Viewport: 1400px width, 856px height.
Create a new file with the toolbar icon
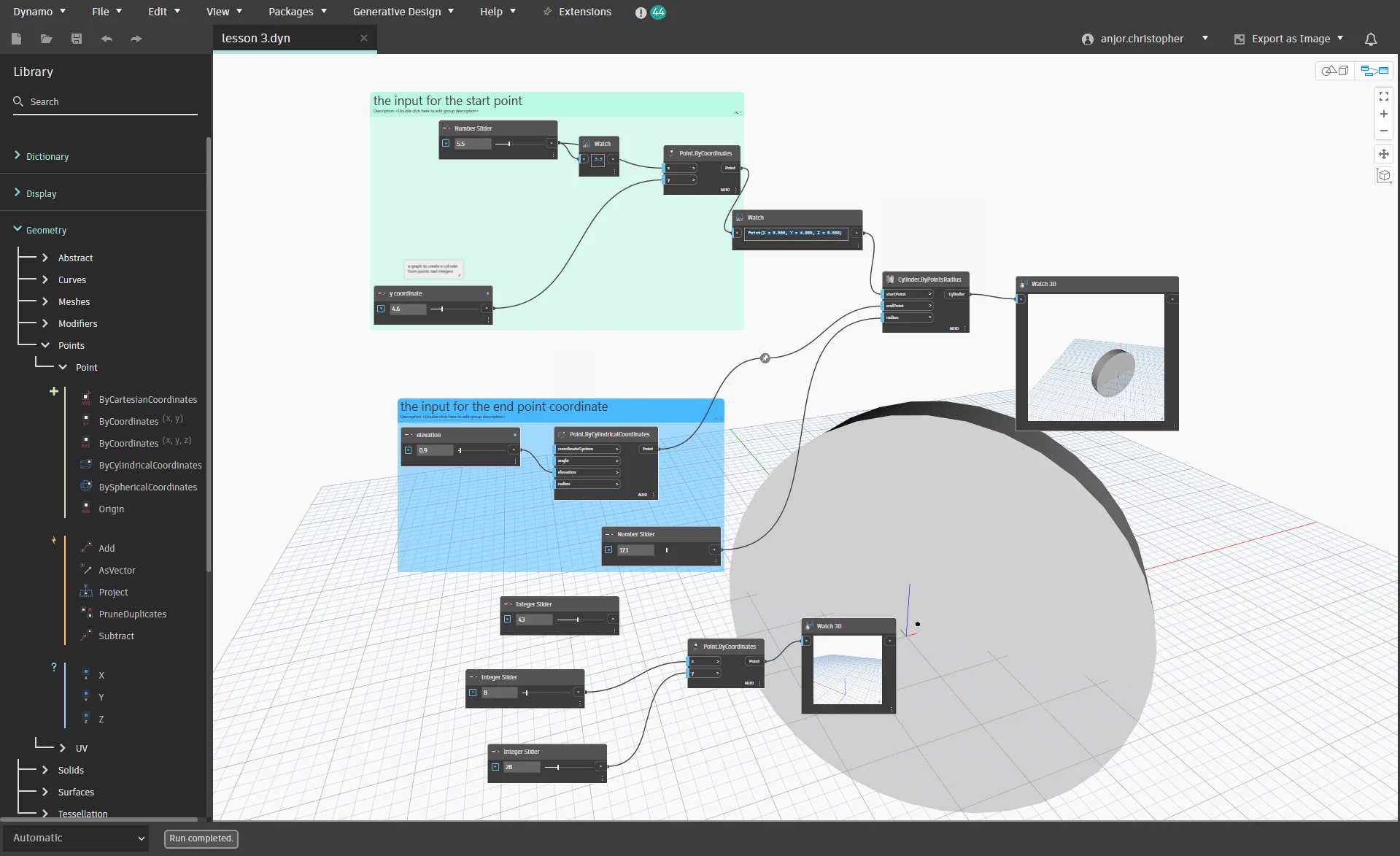tap(17, 39)
